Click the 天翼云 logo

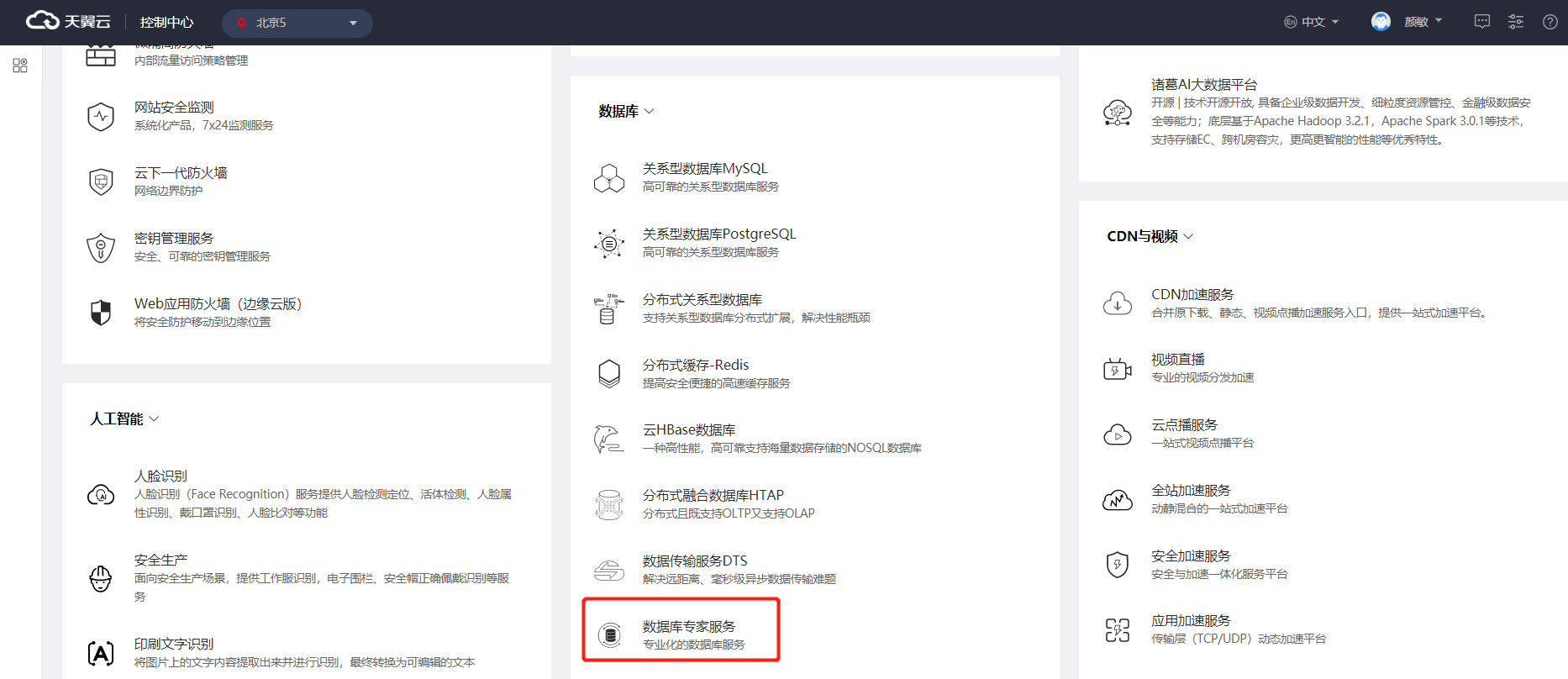pos(68,21)
